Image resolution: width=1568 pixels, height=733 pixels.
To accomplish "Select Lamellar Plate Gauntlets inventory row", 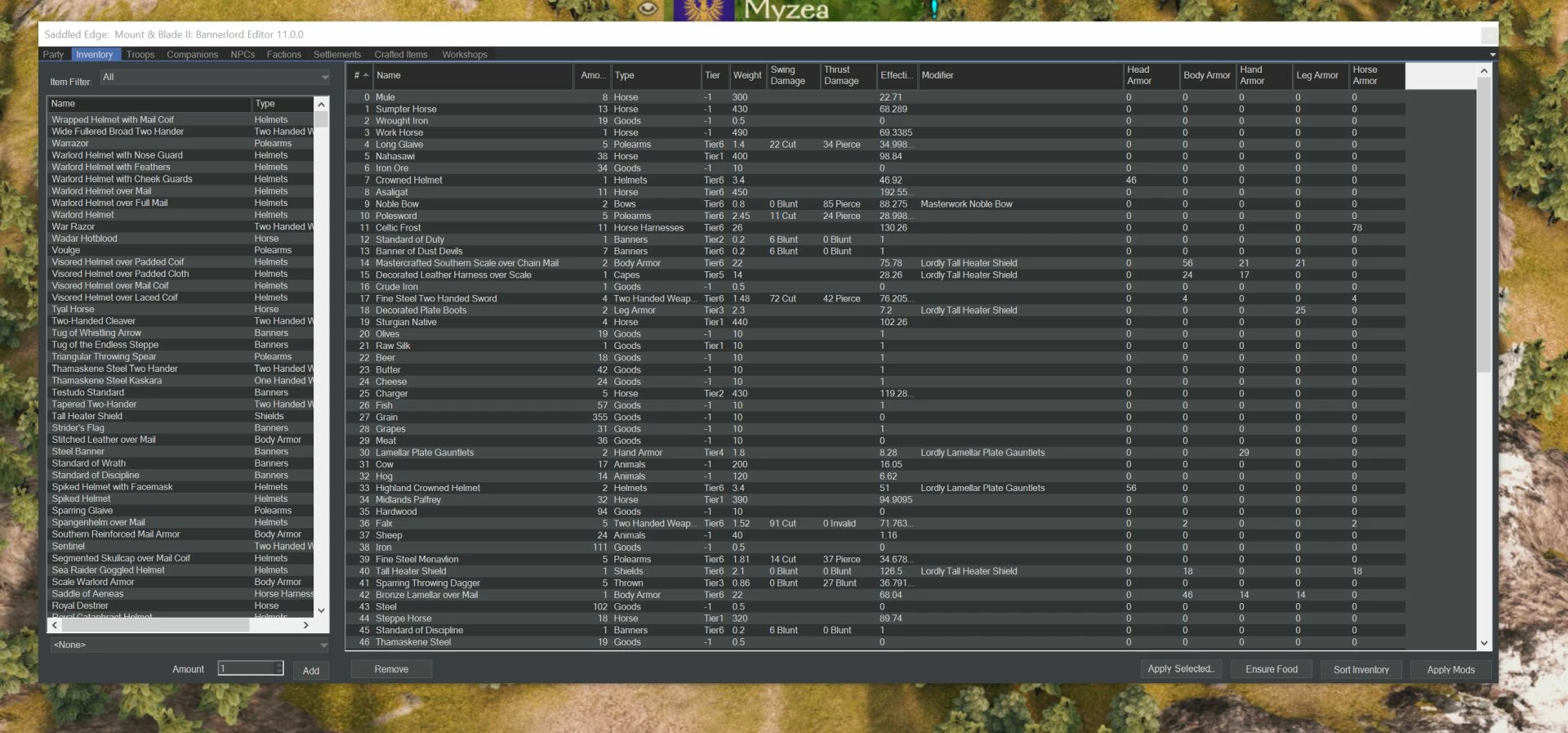I will coord(875,453).
